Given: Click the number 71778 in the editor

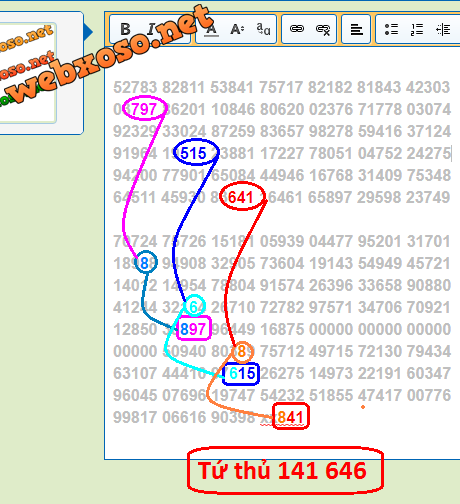Looking at the screenshot, I should click(379, 109).
